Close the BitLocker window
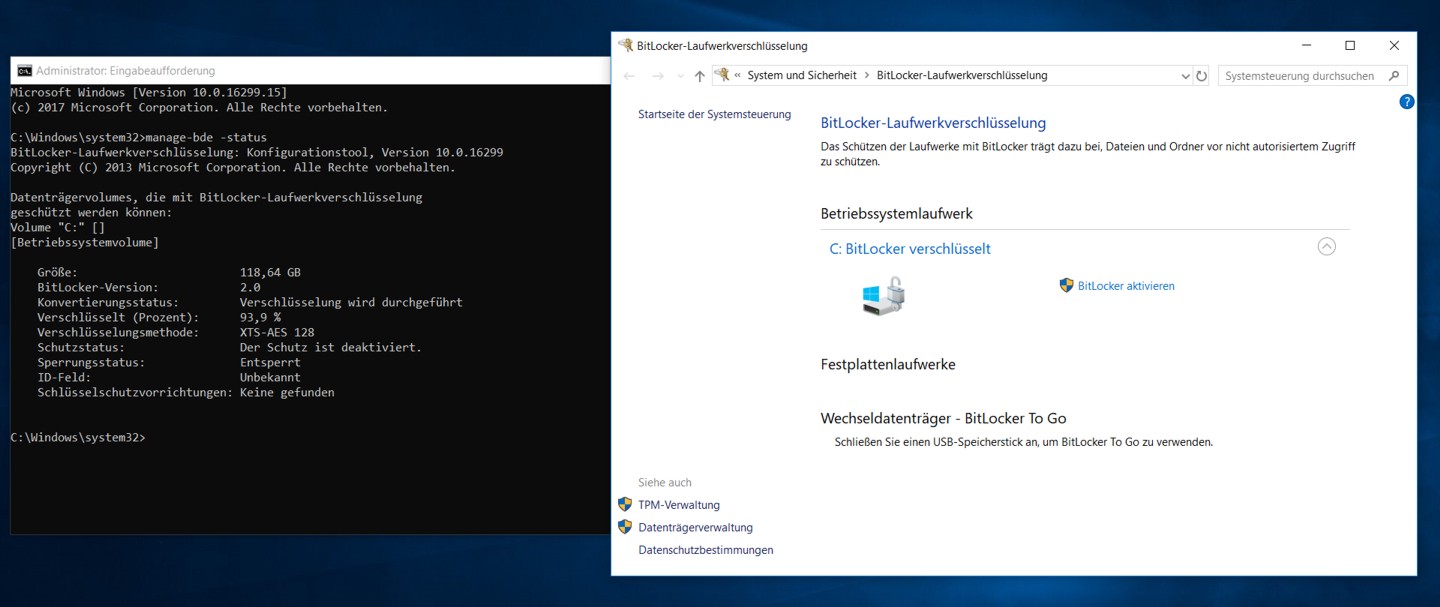 click(1394, 46)
